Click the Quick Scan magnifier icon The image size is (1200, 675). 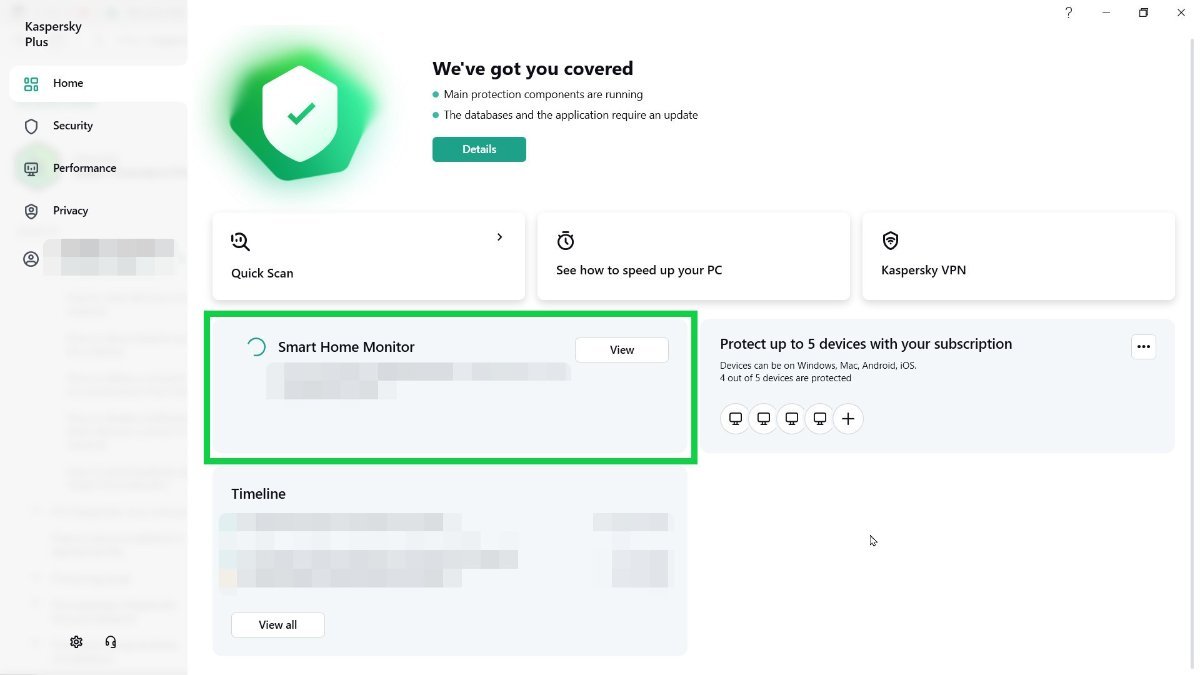click(240, 241)
